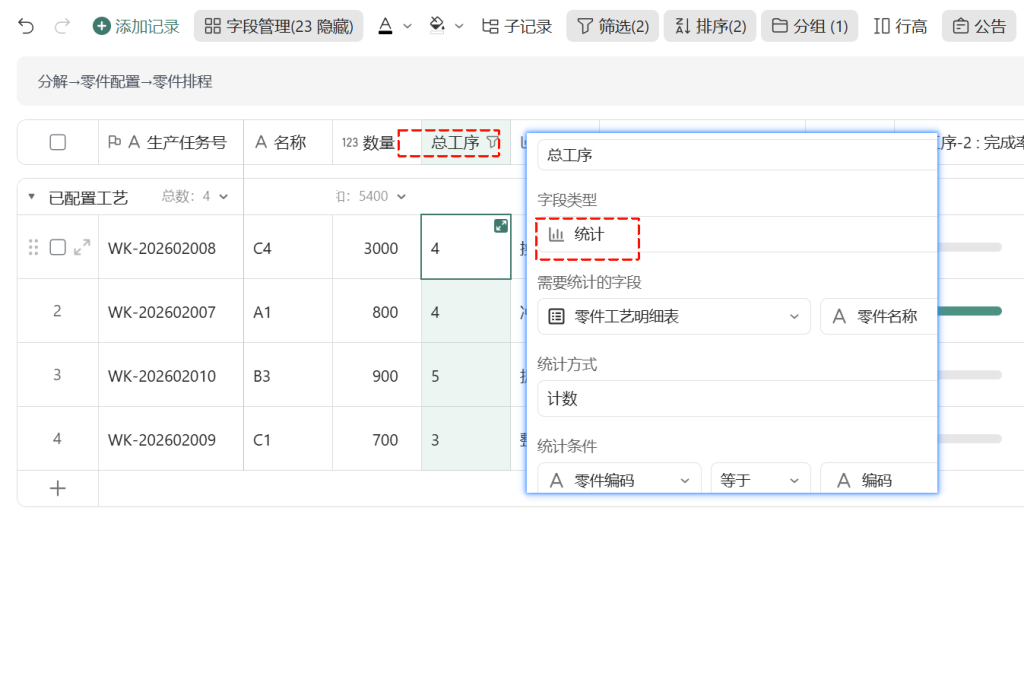The image size is (1024, 676).
Task: Select 总工序 cell with value 5
Action: [466, 376]
